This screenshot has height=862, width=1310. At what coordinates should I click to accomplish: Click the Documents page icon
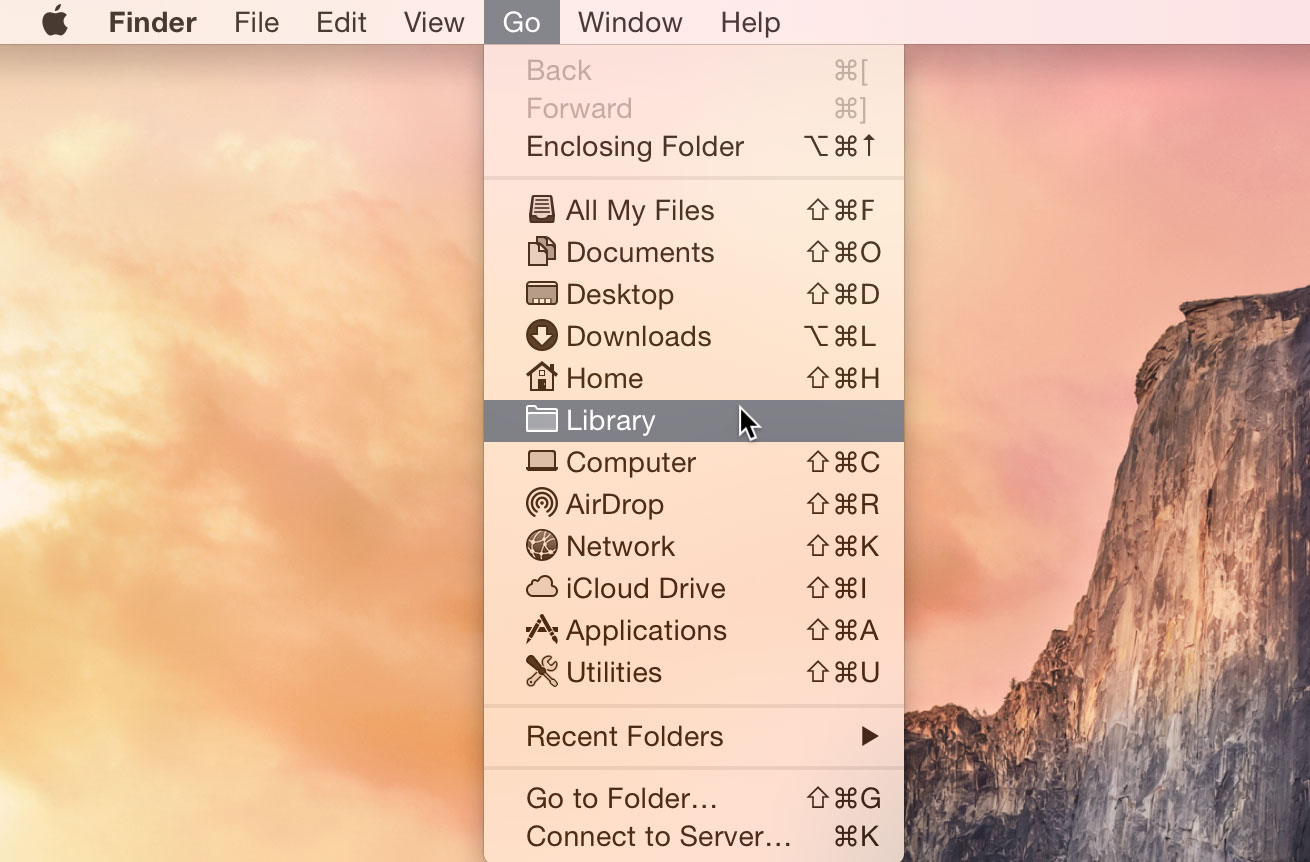click(x=541, y=252)
